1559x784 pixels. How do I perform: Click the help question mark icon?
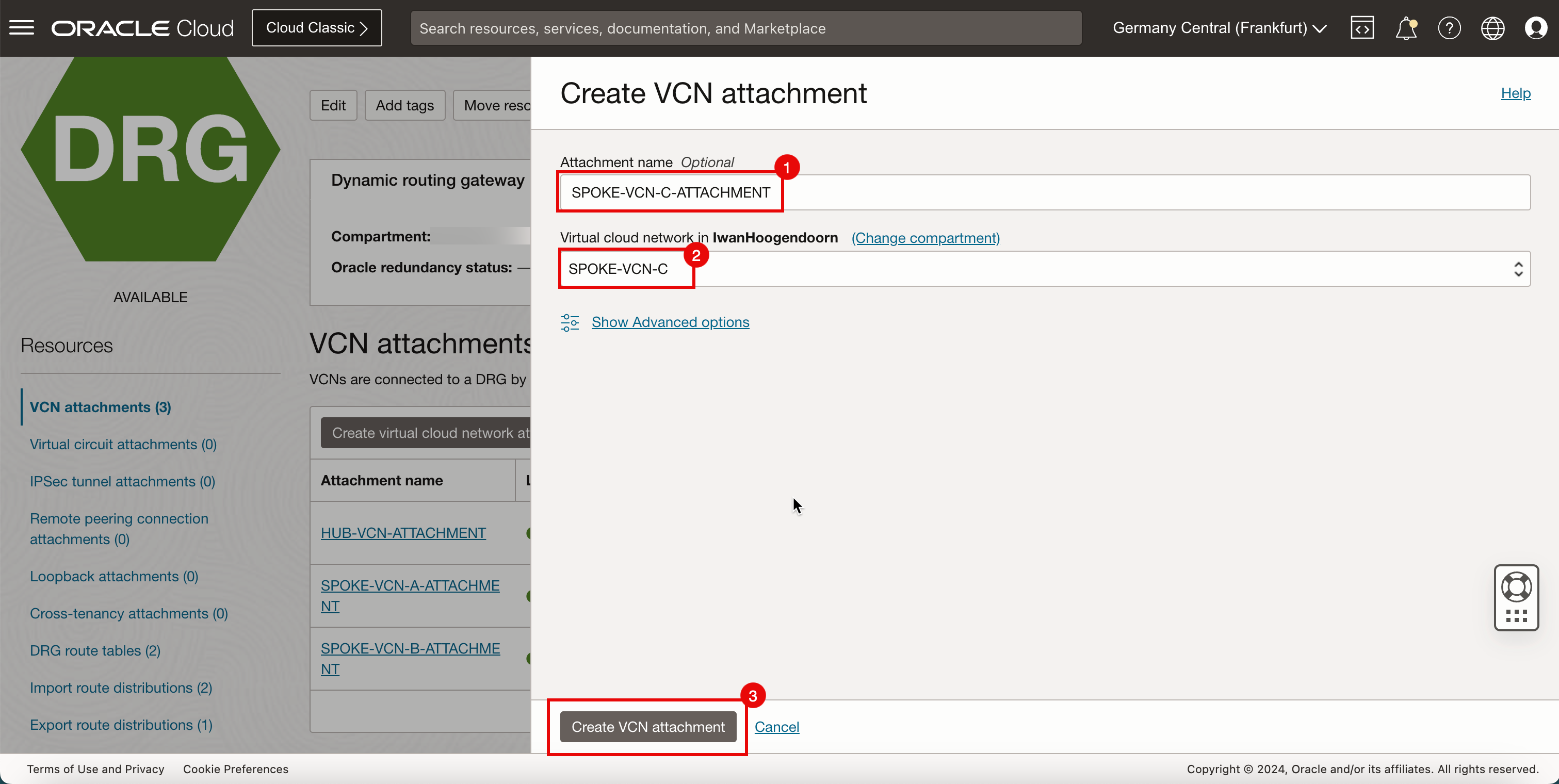point(1448,27)
